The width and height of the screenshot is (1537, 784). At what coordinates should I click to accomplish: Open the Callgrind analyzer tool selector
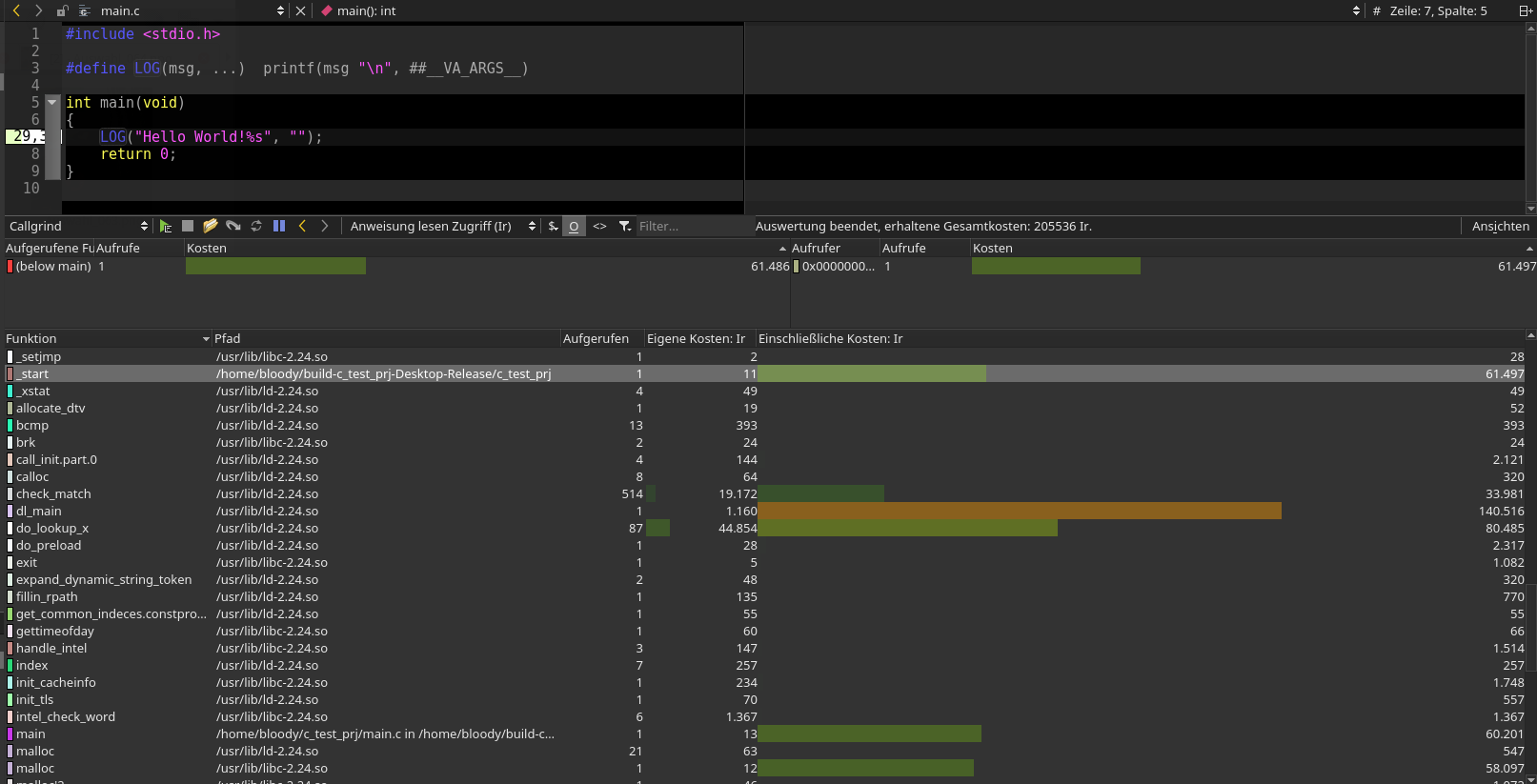click(78, 226)
